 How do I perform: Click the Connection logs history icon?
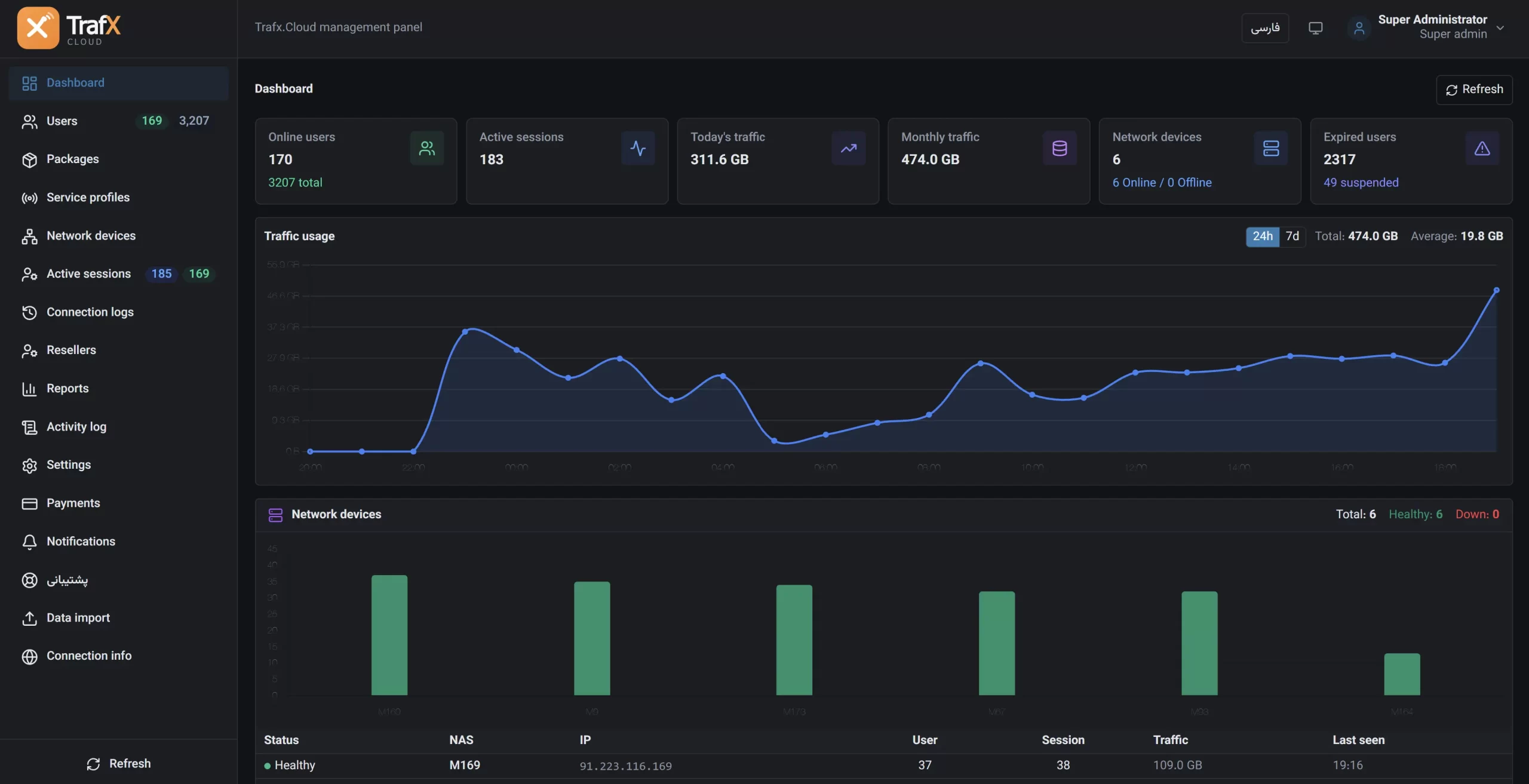coord(29,312)
